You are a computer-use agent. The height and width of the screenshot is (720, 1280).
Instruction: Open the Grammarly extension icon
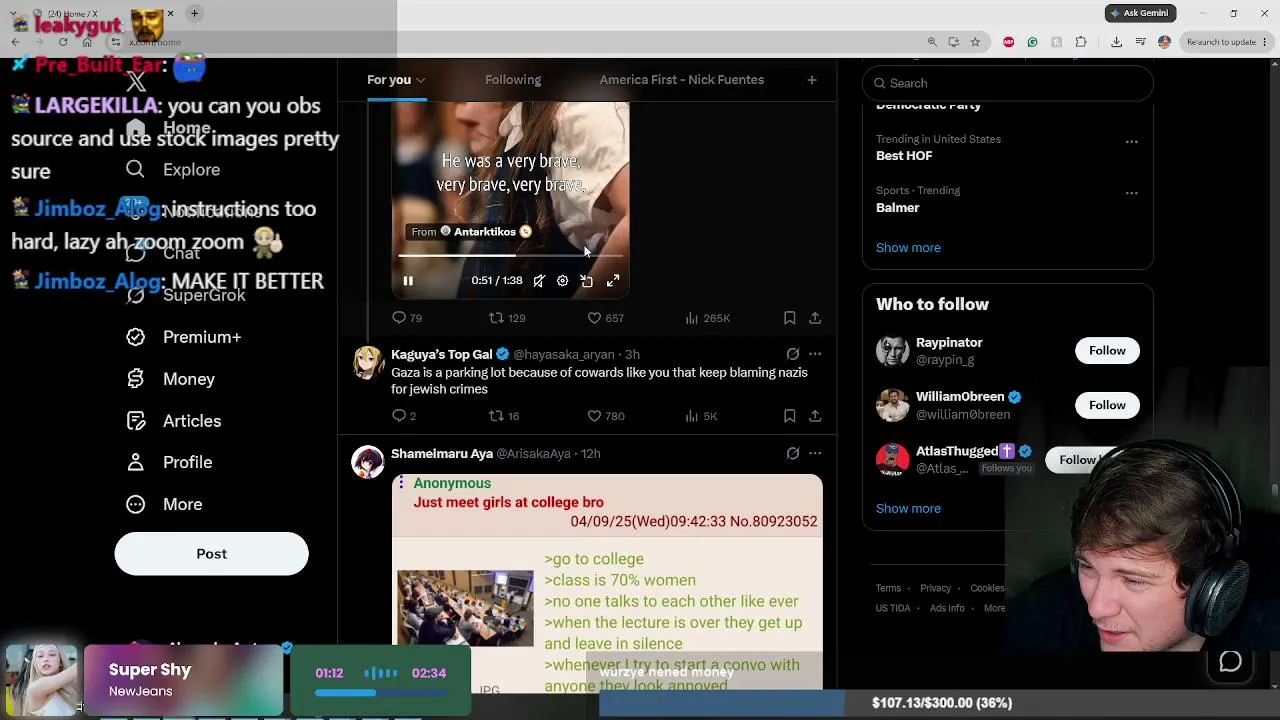(1032, 42)
